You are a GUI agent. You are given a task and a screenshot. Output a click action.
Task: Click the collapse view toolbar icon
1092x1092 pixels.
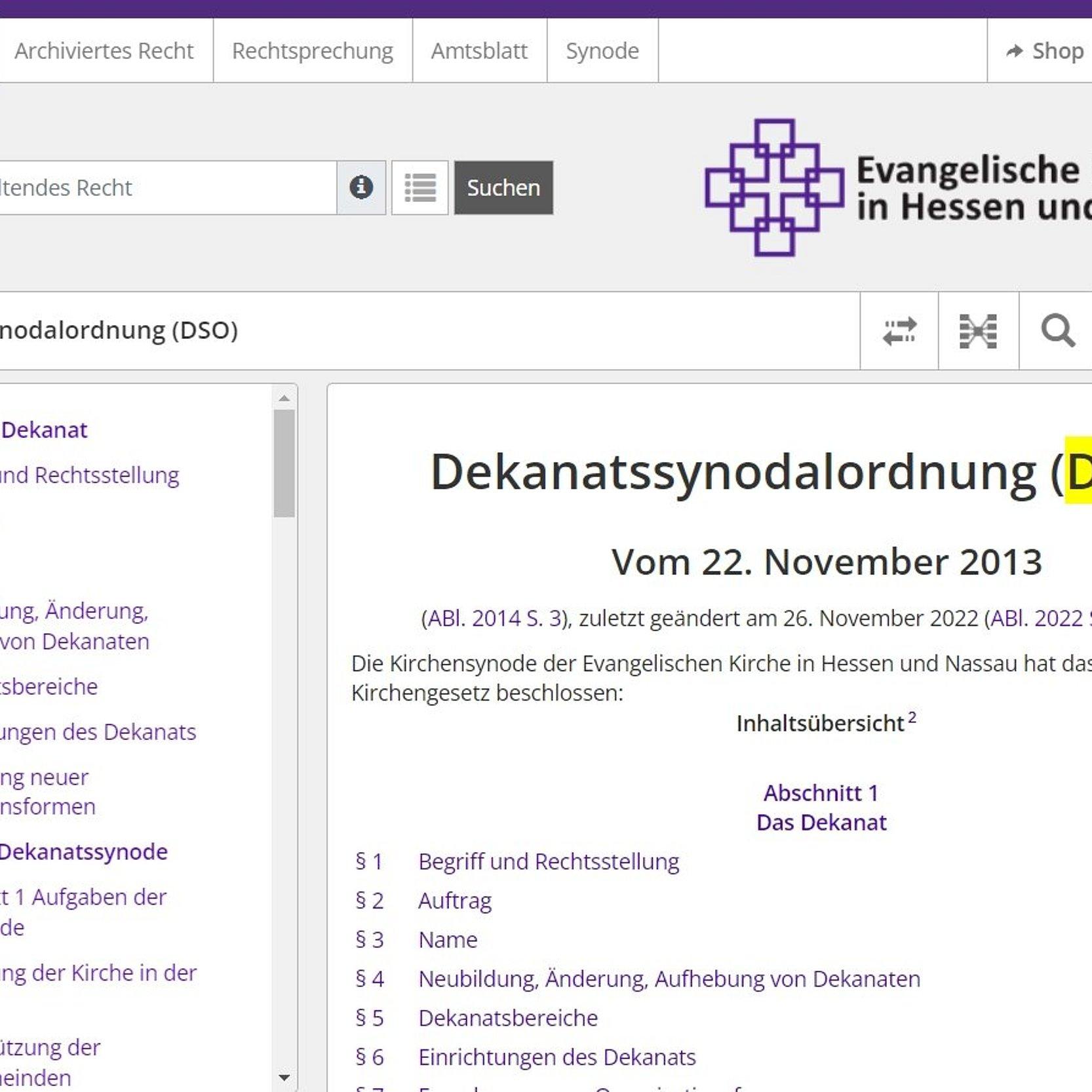[x=978, y=331]
